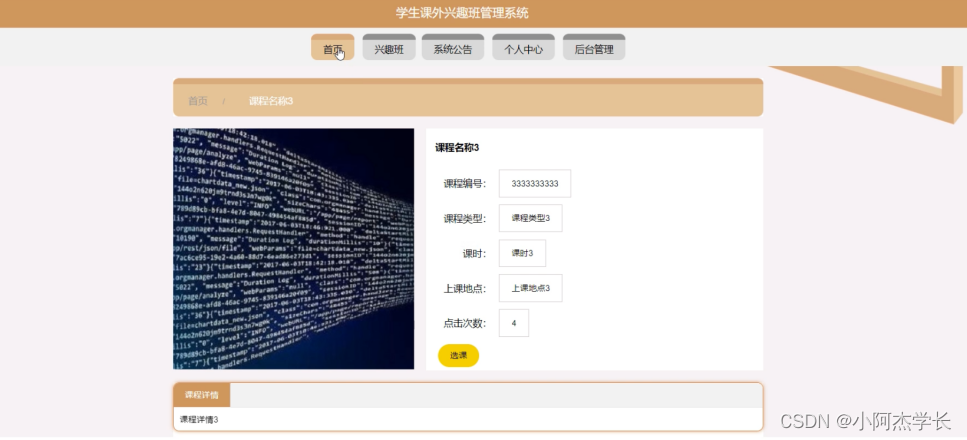Image resolution: width=967 pixels, height=440 pixels.
Task: Follow the 首页 breadcrumb link
Action: pos(198,101)
